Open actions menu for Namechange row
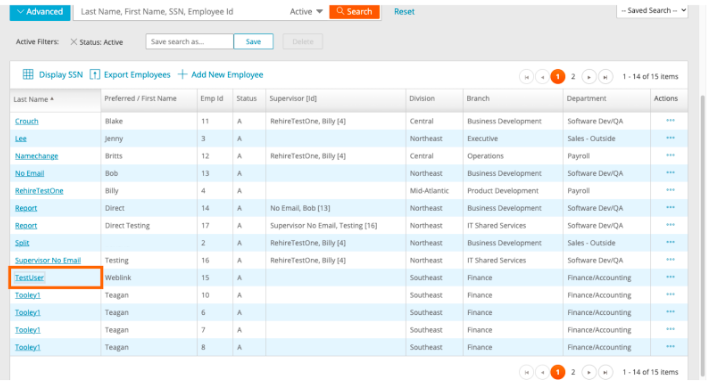The image size is (714, 384). coord(670,155)
